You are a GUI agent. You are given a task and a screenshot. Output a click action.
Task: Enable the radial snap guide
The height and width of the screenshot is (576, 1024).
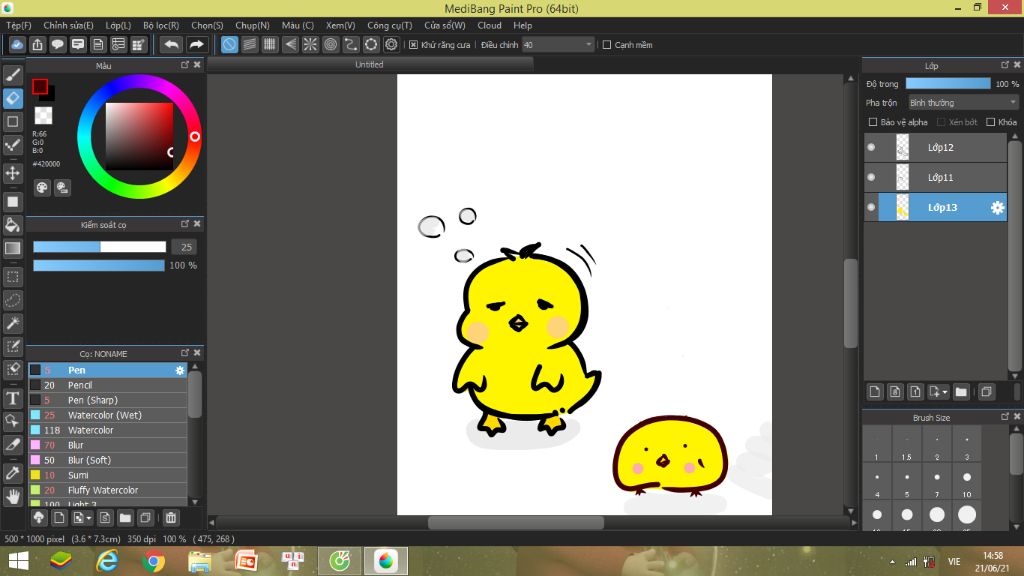pyautogui.click(x=310, y=44)
